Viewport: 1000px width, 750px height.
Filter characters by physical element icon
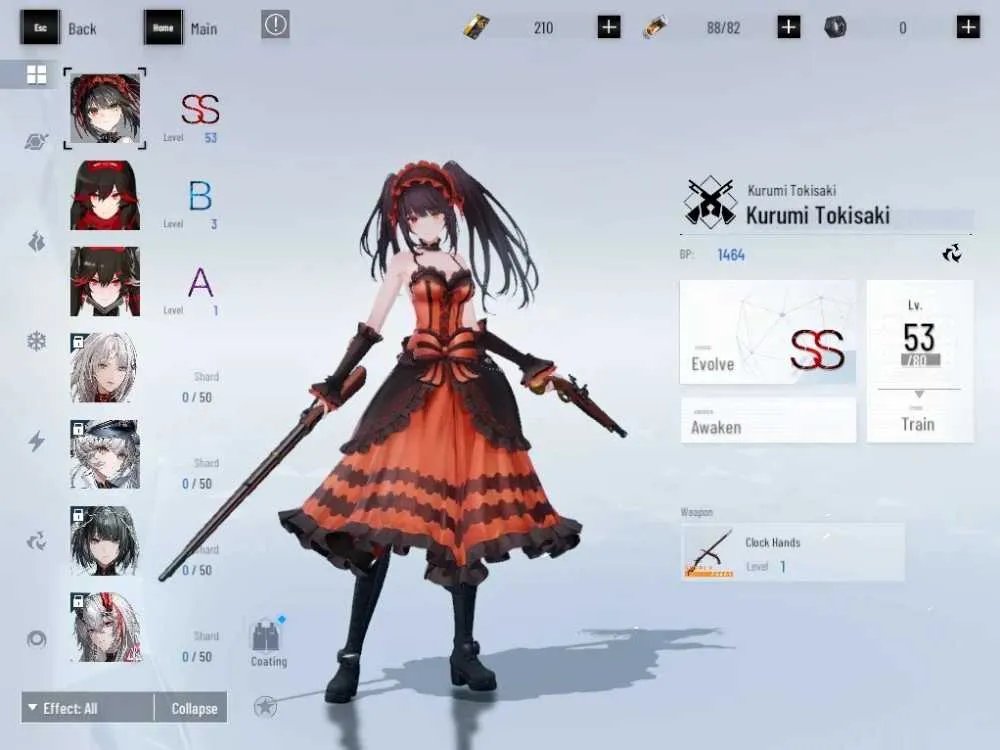tap(36, 142)
